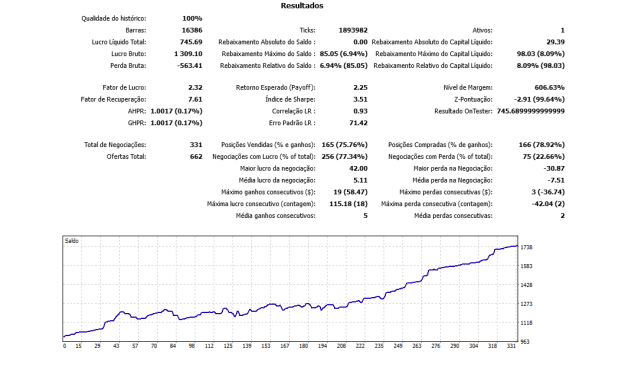Click Rebaixamento Máximo do Capital Líquido value 98.03 (8.09%)
The image size is (625, 365).
(541, 54)
